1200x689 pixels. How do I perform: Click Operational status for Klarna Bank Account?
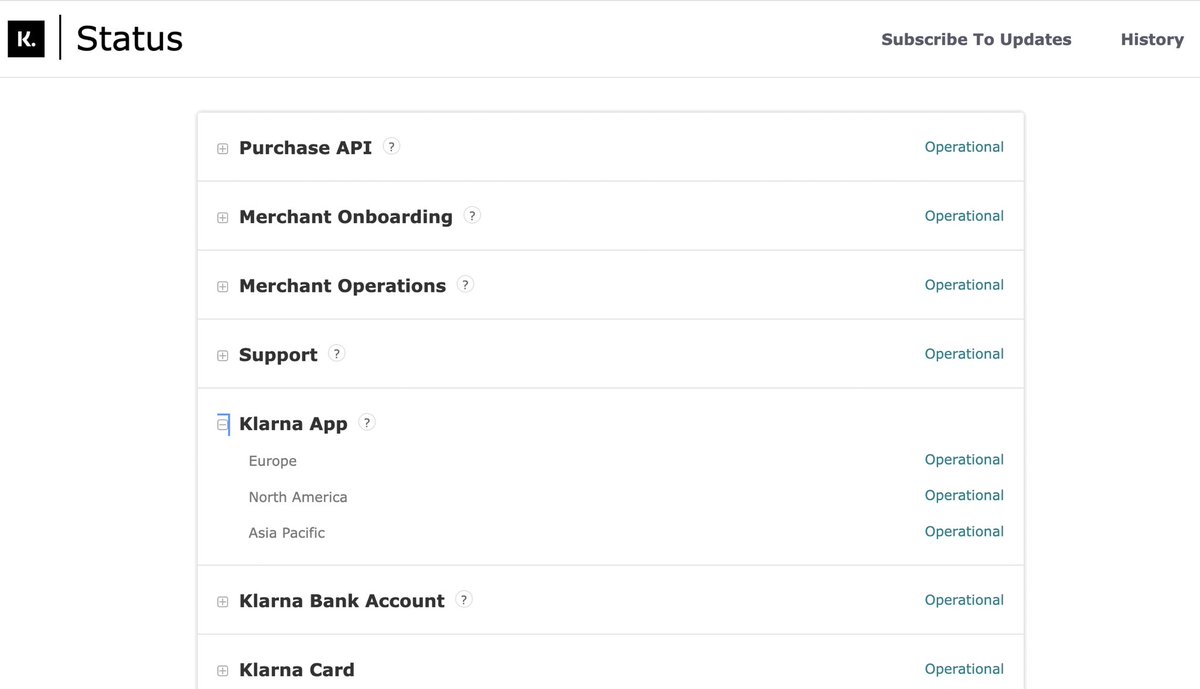(x=964, y=600)
